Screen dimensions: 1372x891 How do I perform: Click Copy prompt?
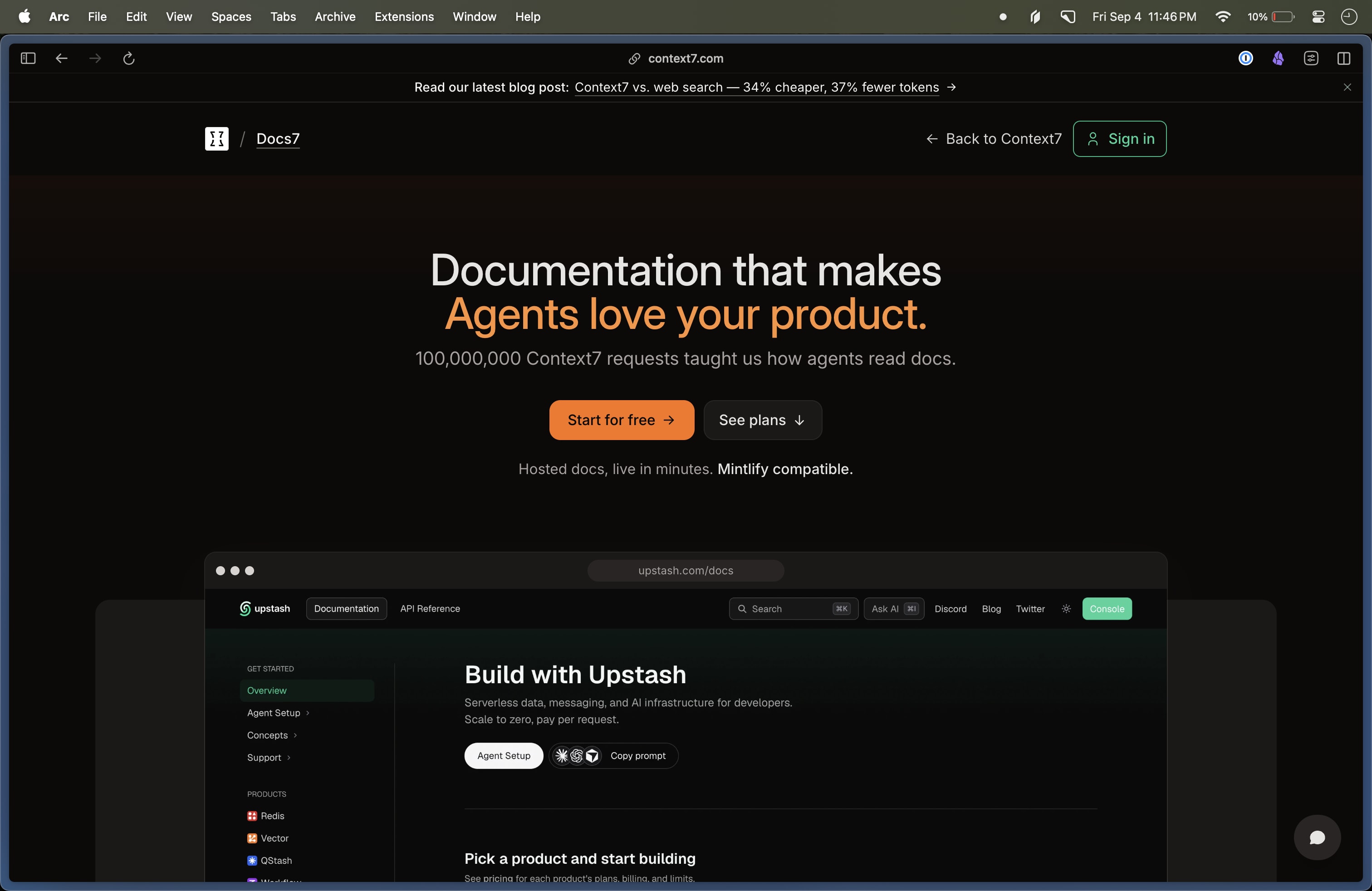pos(638,755)
